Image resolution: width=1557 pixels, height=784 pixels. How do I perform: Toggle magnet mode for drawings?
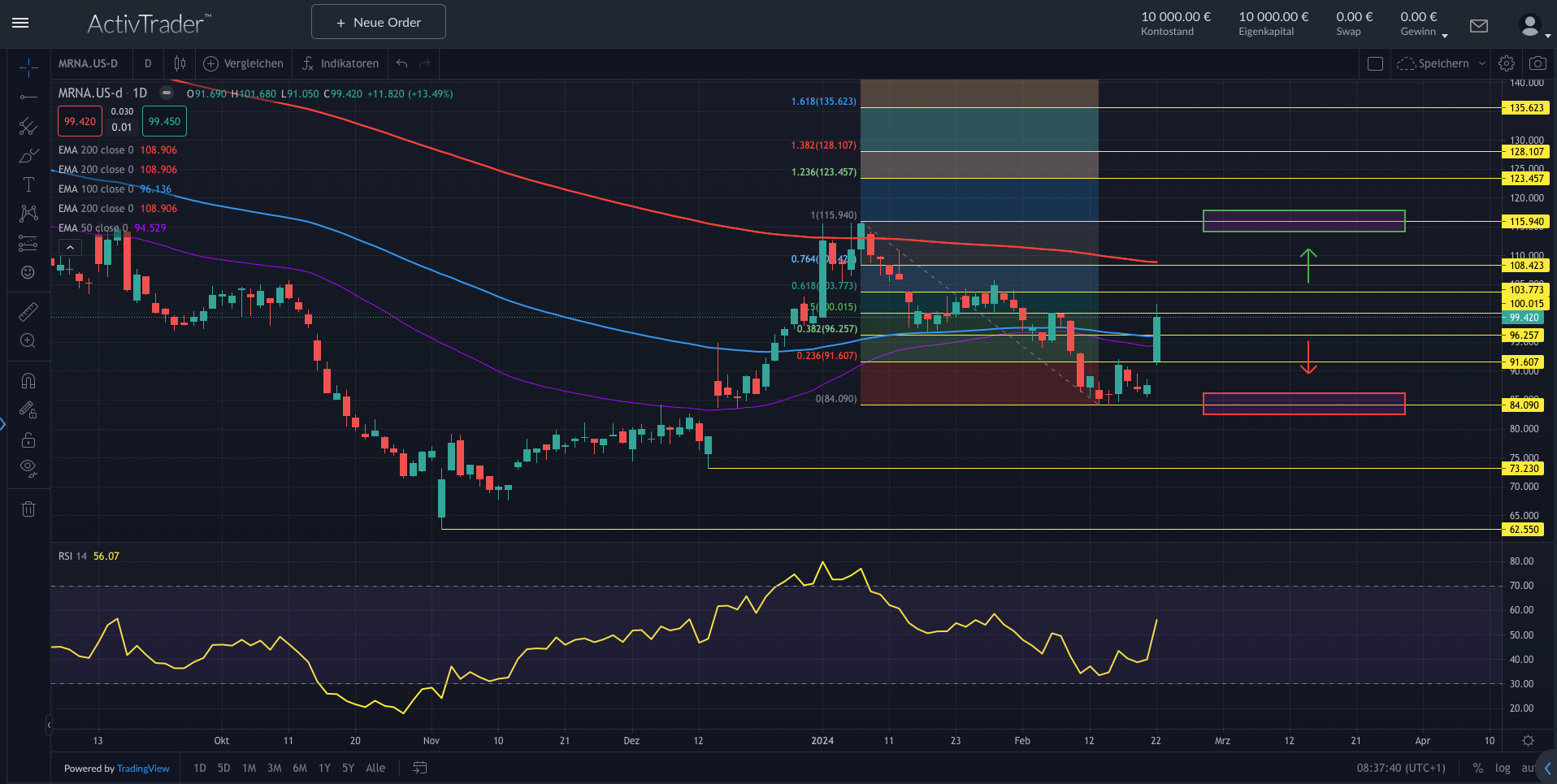point(28,381)
